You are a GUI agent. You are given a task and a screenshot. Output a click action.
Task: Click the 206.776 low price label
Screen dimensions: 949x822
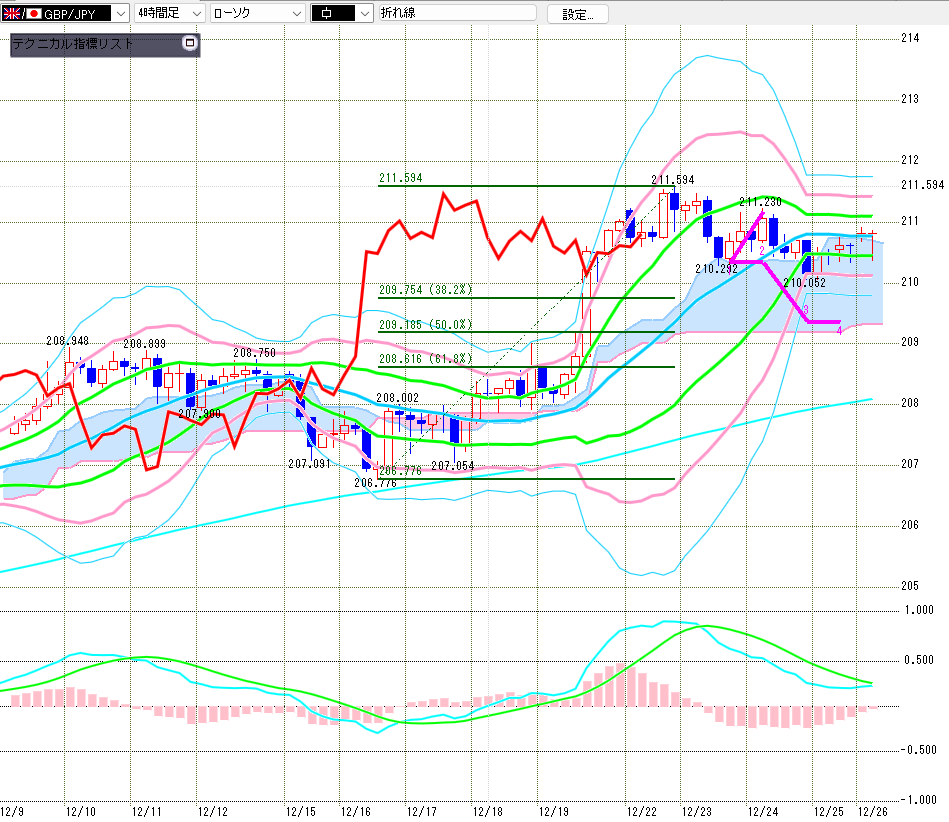pyautogui.click(x=375, y=483)
